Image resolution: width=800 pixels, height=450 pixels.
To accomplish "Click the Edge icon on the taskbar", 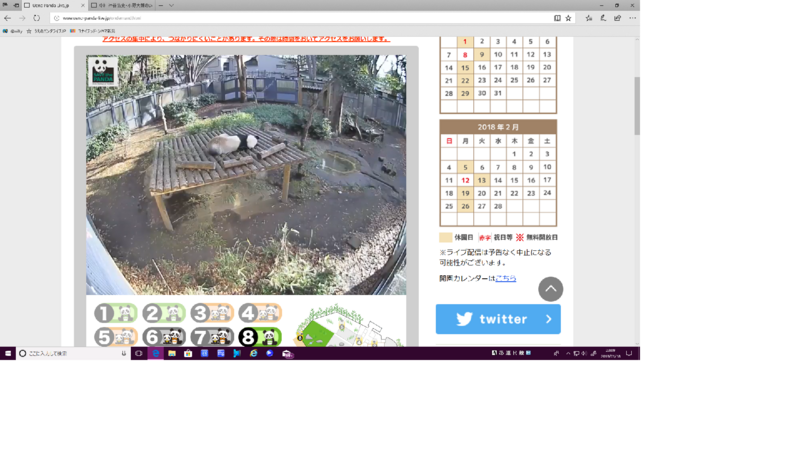I will coord(156,353).
